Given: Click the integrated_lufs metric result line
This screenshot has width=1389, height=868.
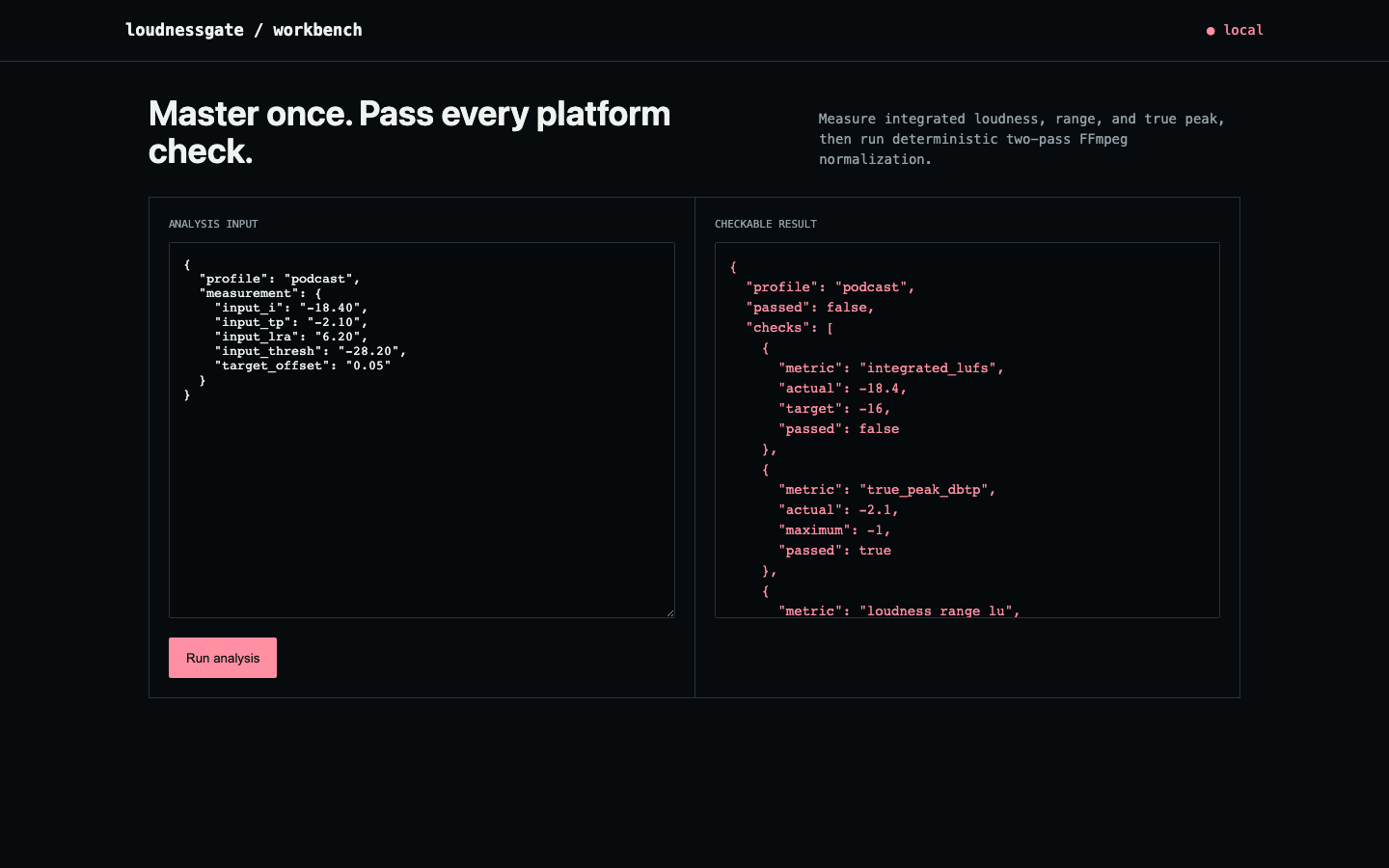Looking at the screenshot, I should 891,368.
